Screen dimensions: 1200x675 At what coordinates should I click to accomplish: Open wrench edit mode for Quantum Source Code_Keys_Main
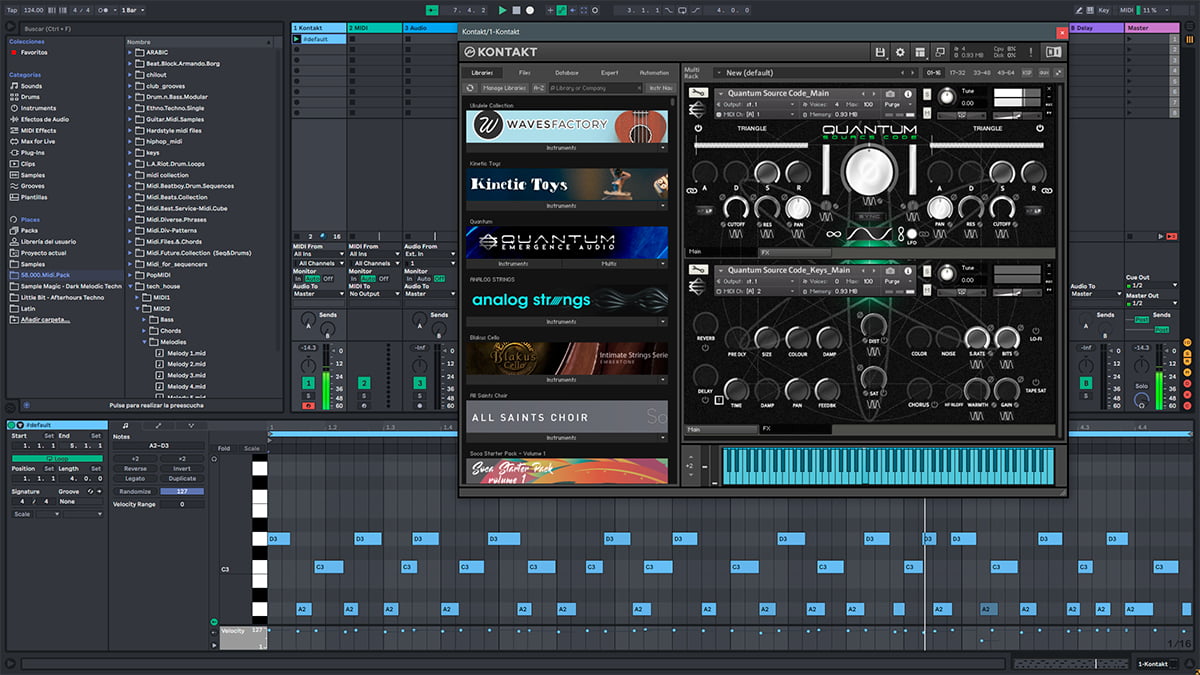click(698, 269)
